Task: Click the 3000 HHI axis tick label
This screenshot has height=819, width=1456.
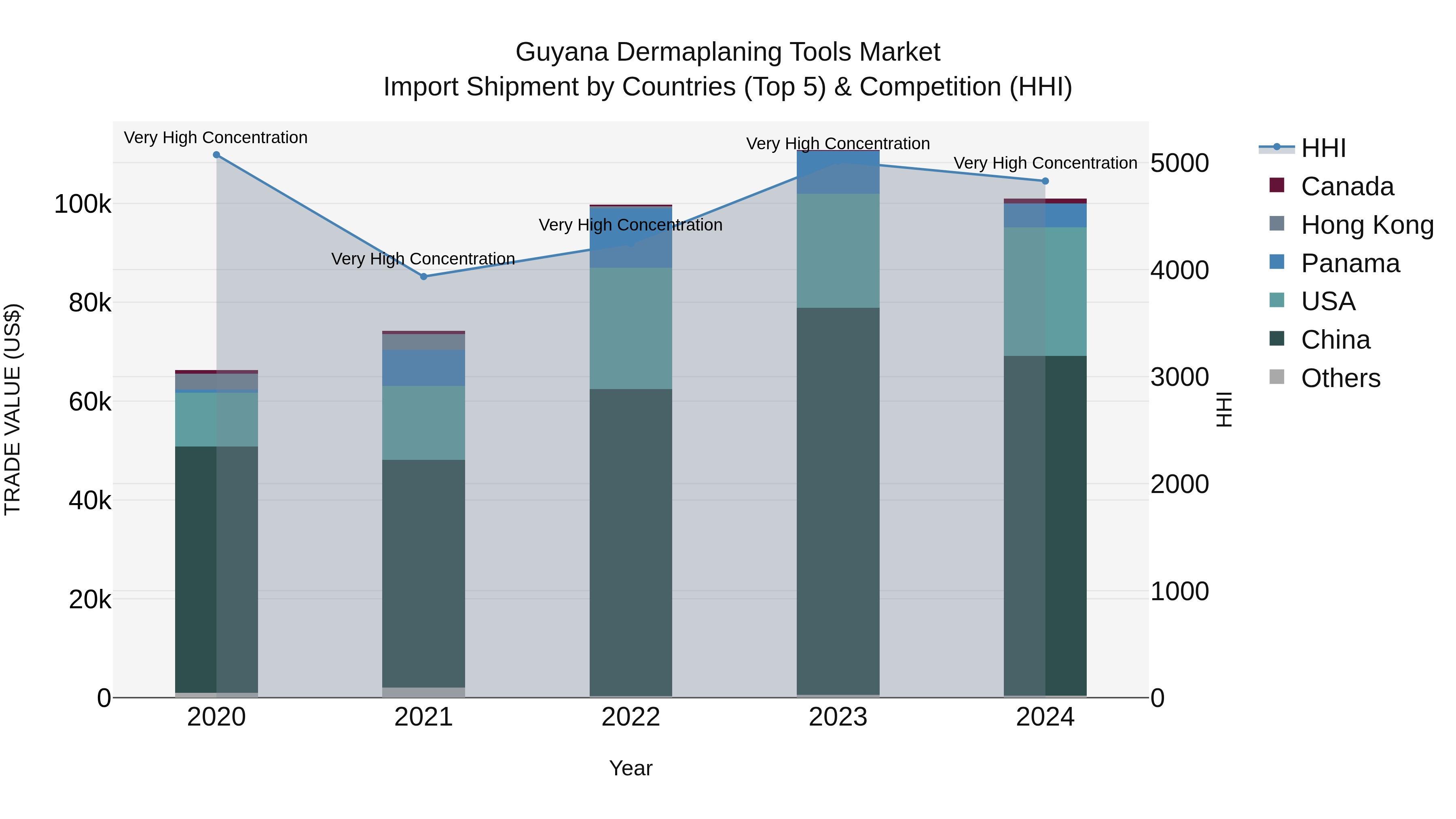Action: coord(1180,377)
